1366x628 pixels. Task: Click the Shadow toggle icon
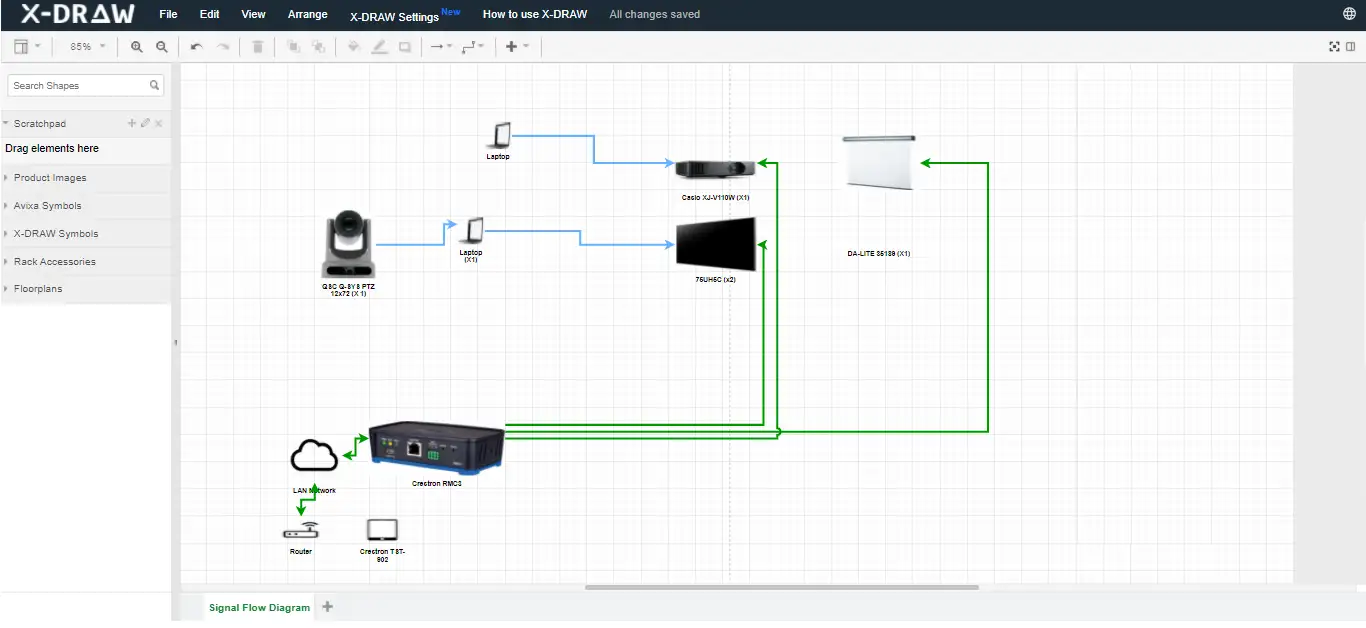point(405,46)
